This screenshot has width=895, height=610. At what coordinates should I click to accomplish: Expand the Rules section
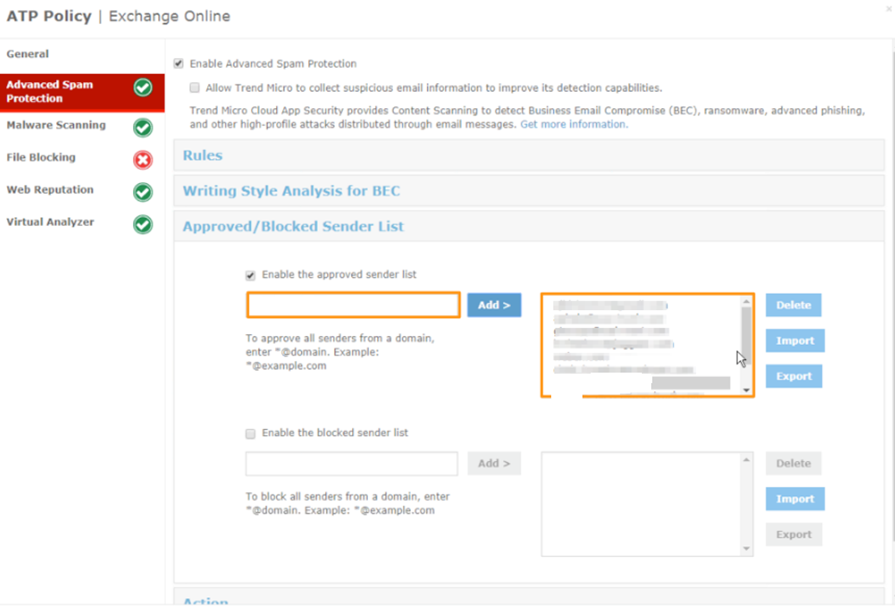[x=203, y=156]
